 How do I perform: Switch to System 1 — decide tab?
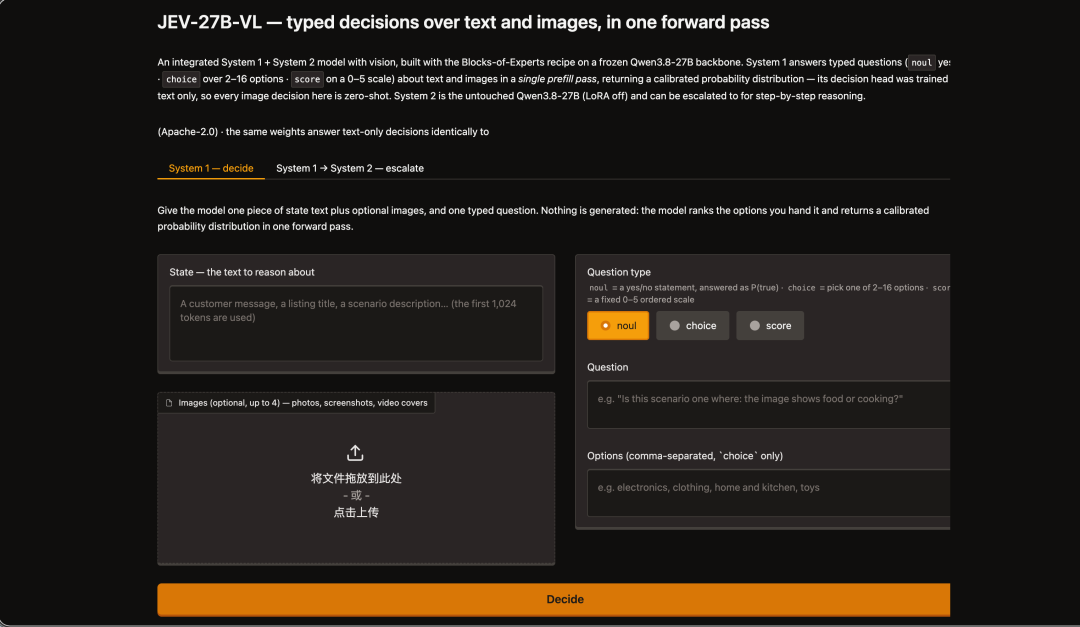211,168
